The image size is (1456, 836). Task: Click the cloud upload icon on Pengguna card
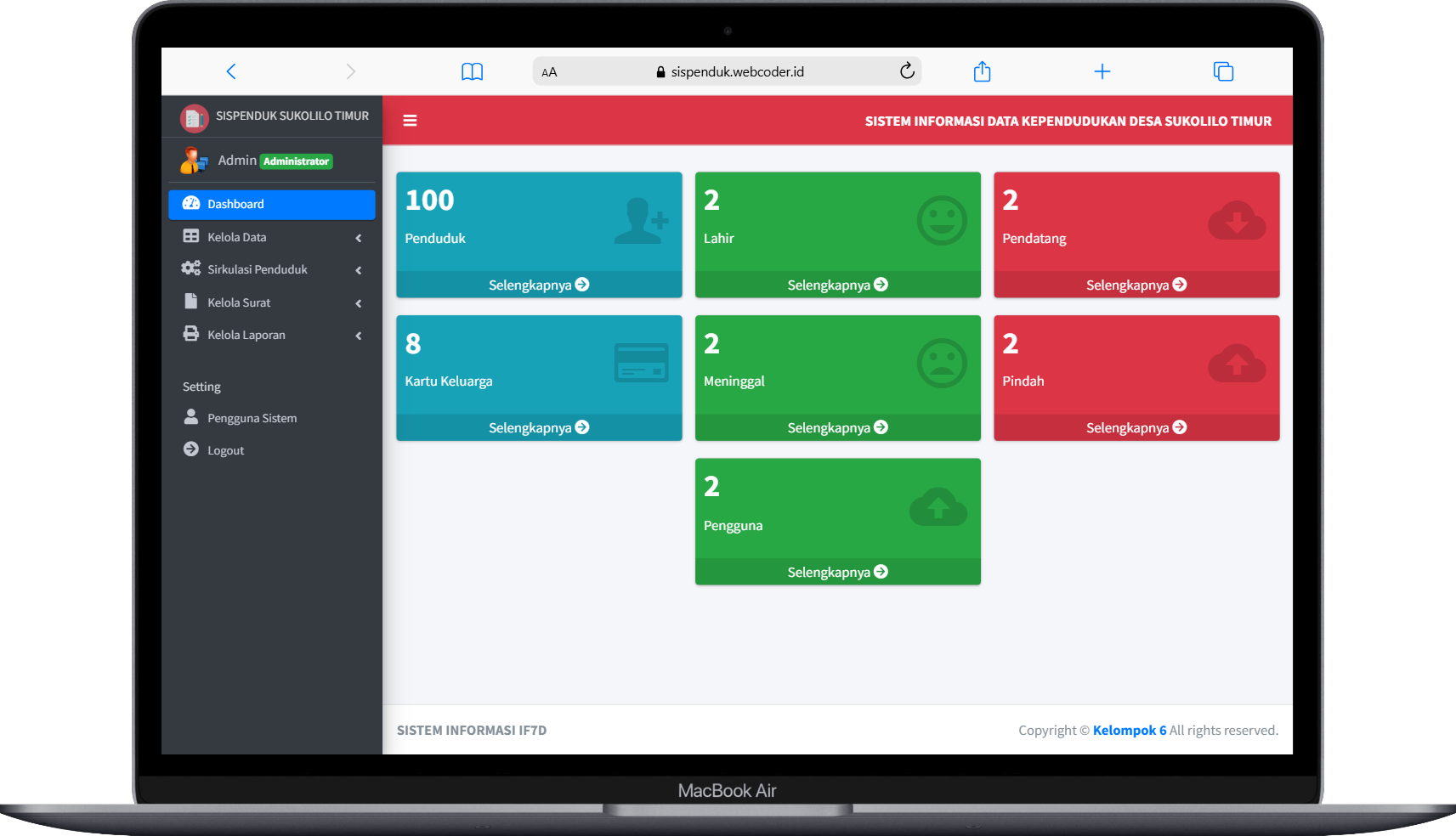[938, 506]
